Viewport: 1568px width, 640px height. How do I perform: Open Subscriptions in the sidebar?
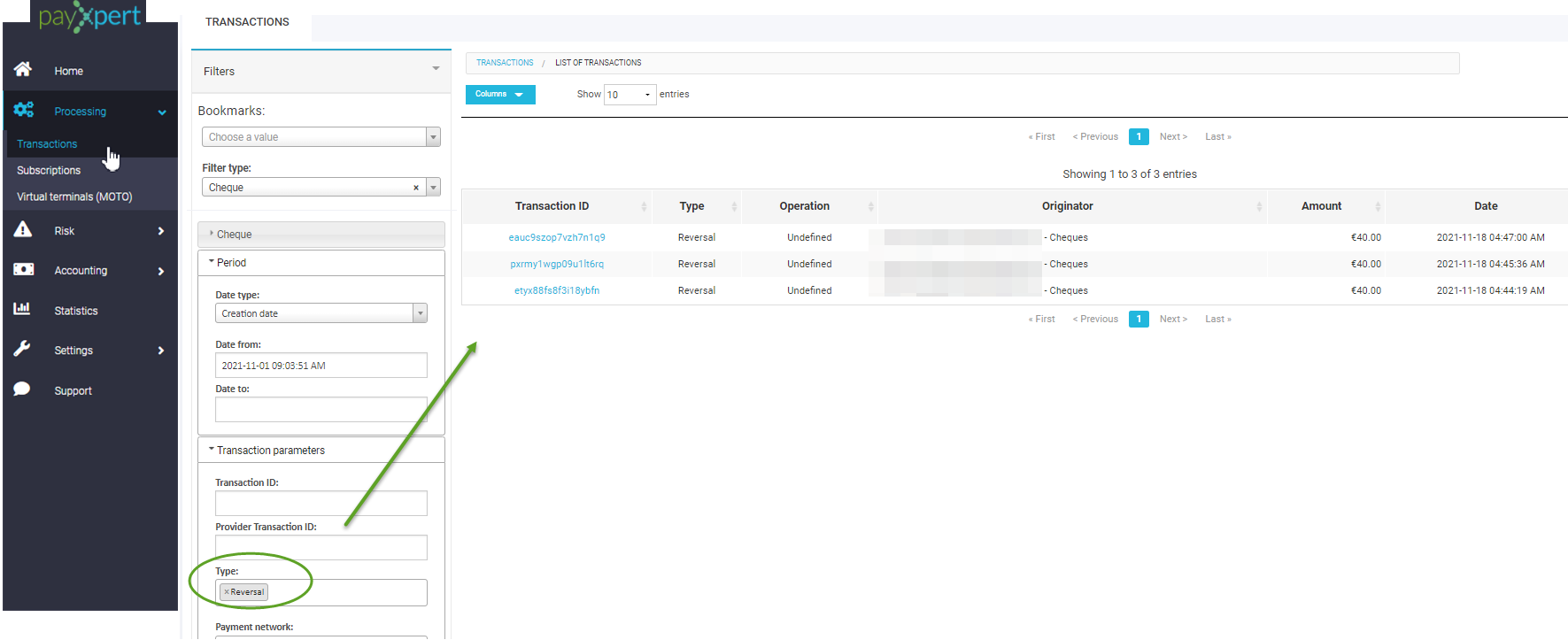coord(49,171)
